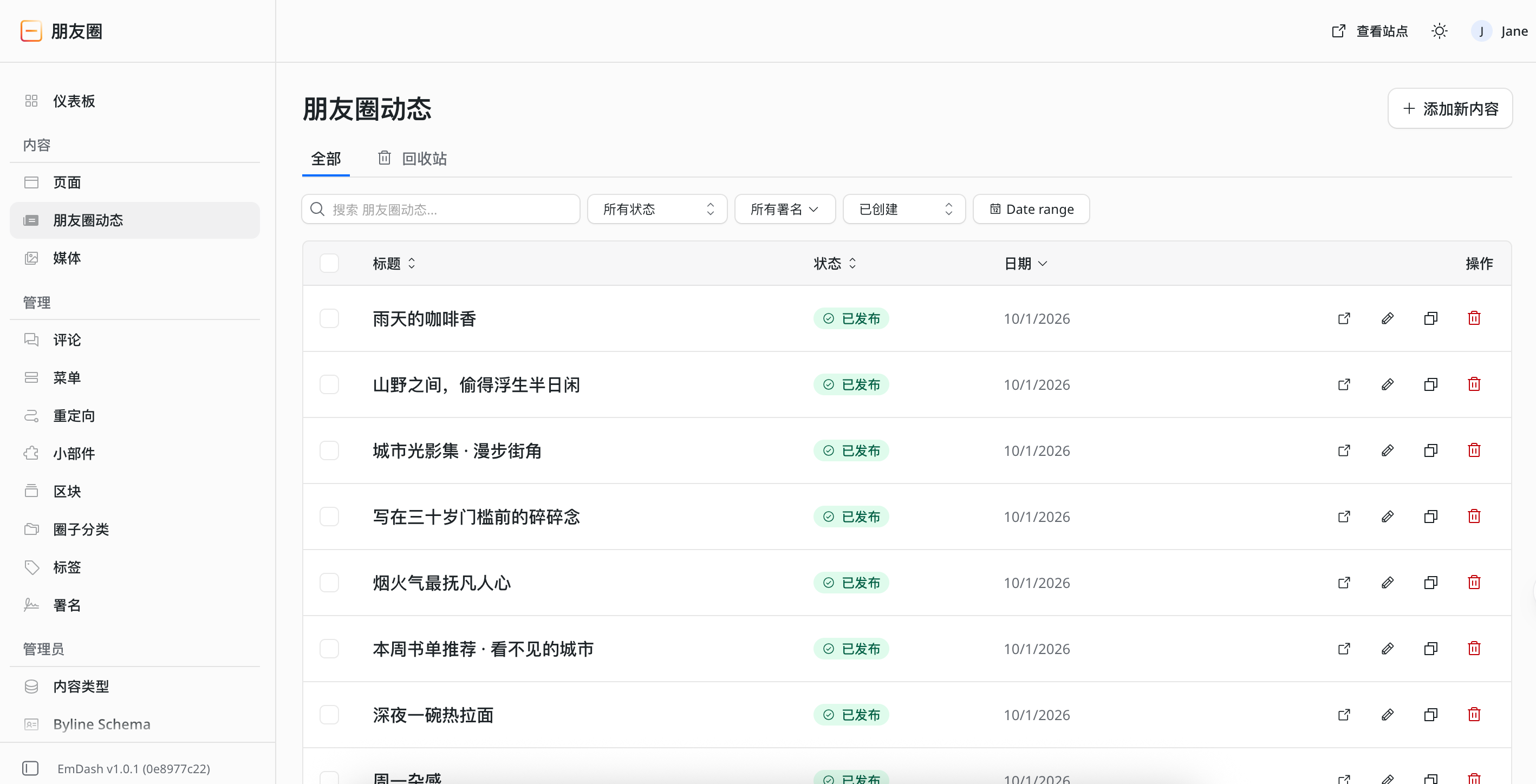Select the 城市光影集 · 漫步街角 checkbox

pos(329,450)
